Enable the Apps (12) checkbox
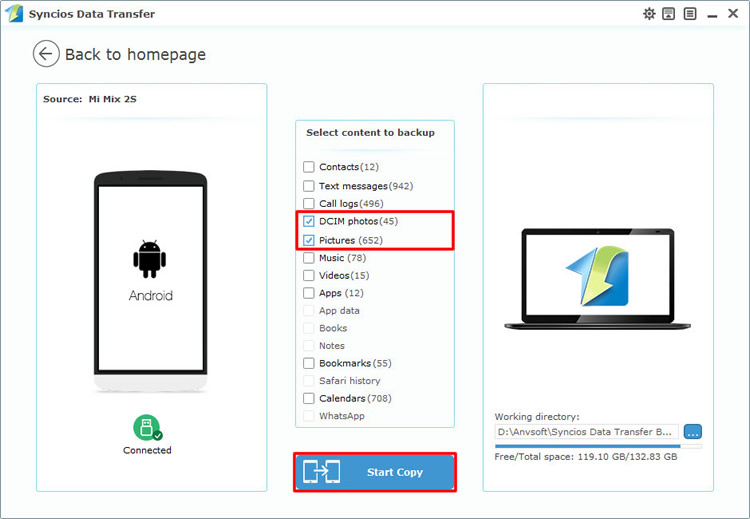Viewport: 750px width, 519px height. [x=309, y=293]
